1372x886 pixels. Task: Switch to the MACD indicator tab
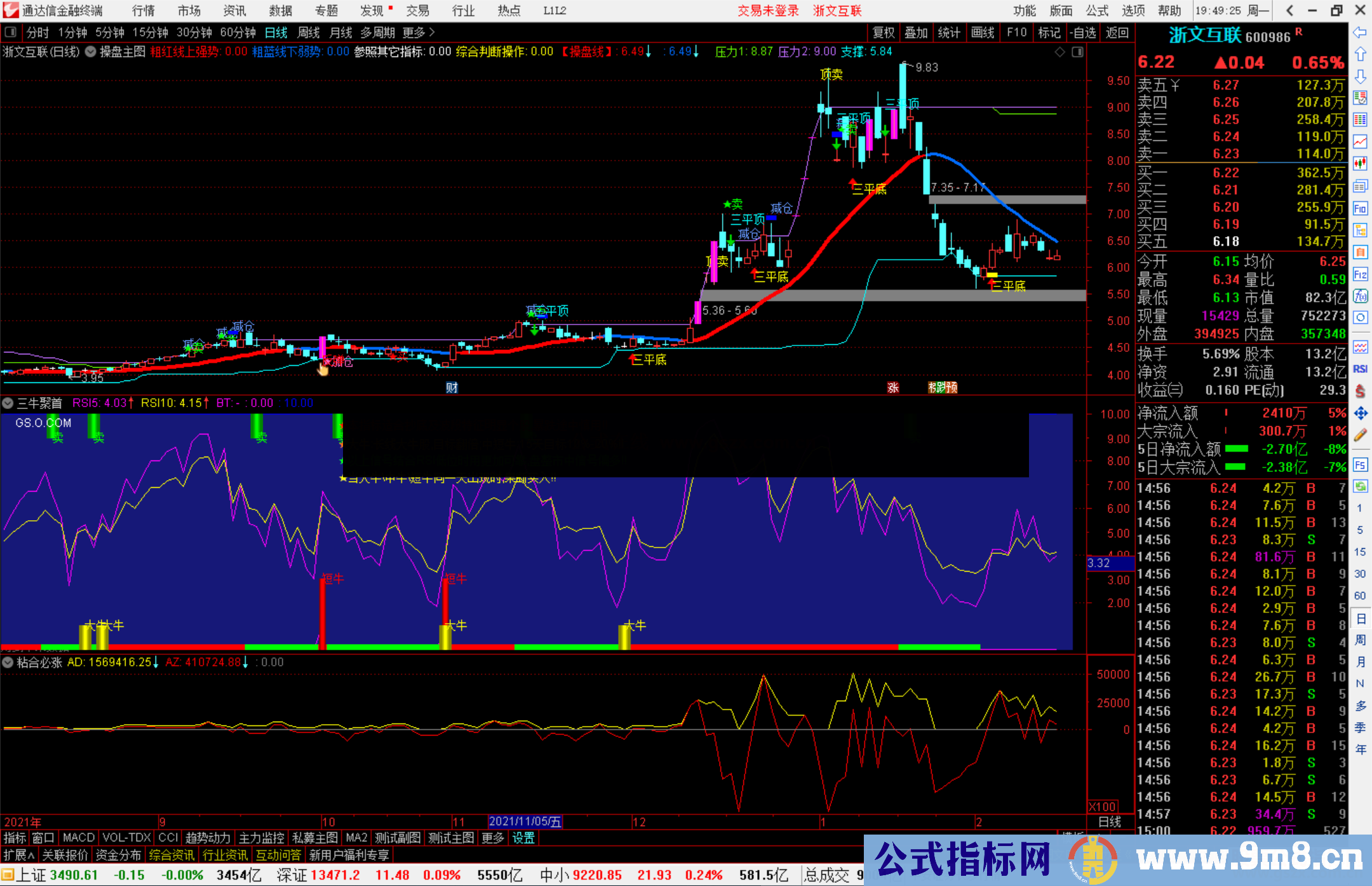77,838
